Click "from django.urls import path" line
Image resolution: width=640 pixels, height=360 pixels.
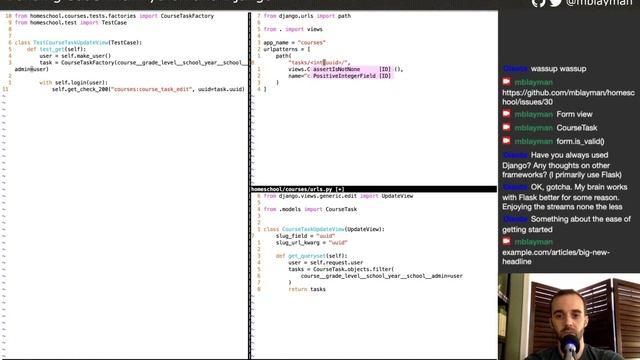click(x=307, y=16)
